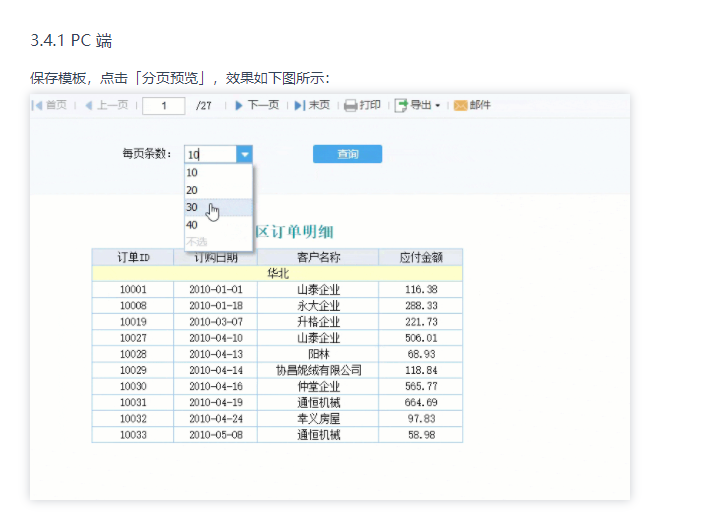Viewport: 718px width, 516px height.
Task: Click the /27 total pages label
Action: (204, 106)
